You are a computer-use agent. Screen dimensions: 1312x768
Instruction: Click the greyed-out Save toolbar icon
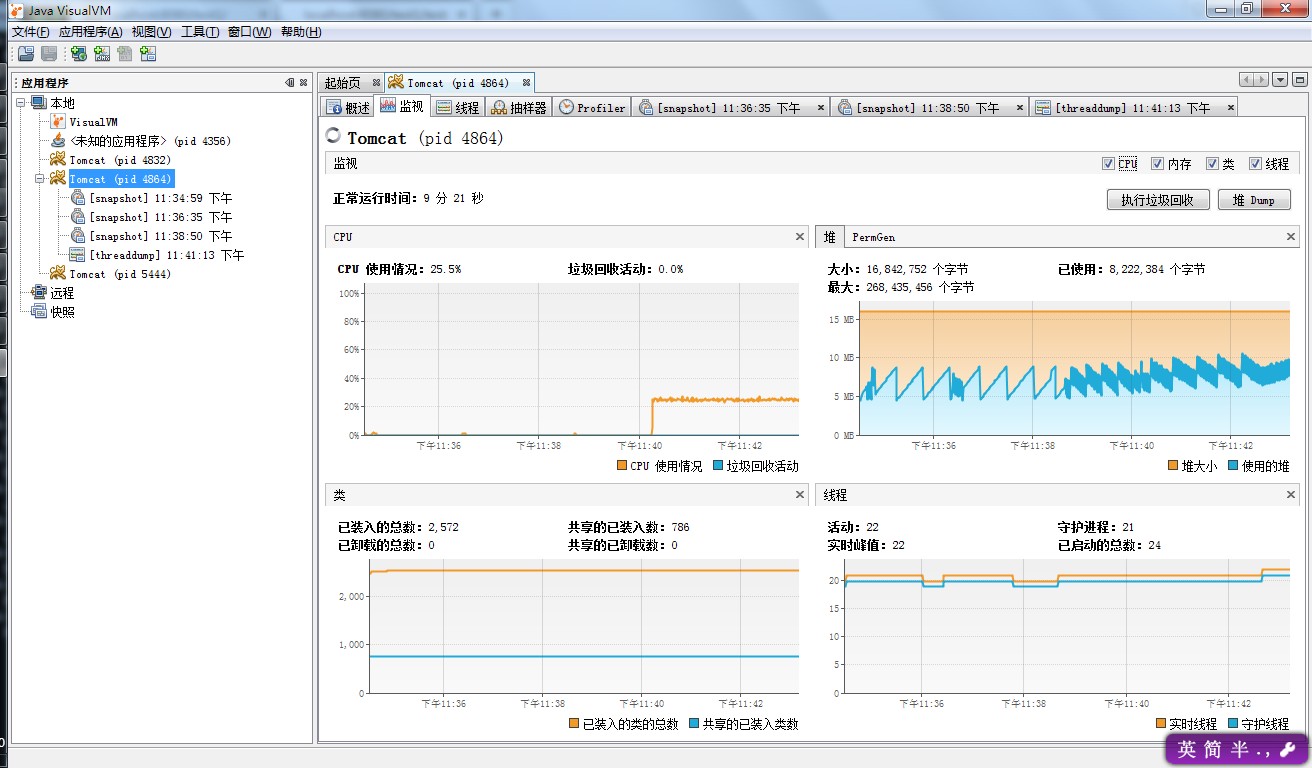coord(49,54)
